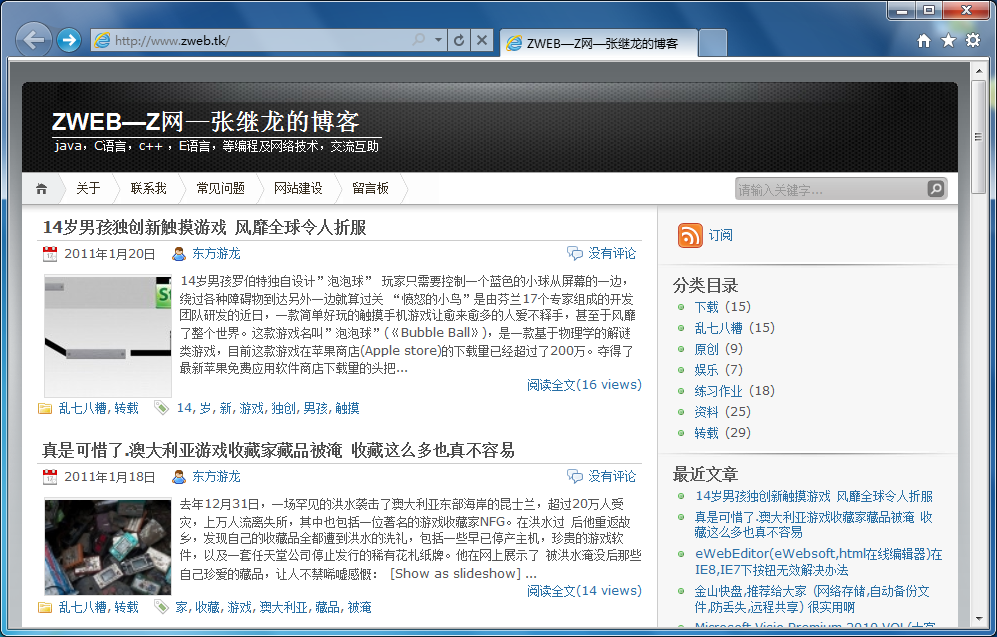
Task: Click the vertical scrollbar thumb
Action: pyautogui.click(x=979, y=136)
